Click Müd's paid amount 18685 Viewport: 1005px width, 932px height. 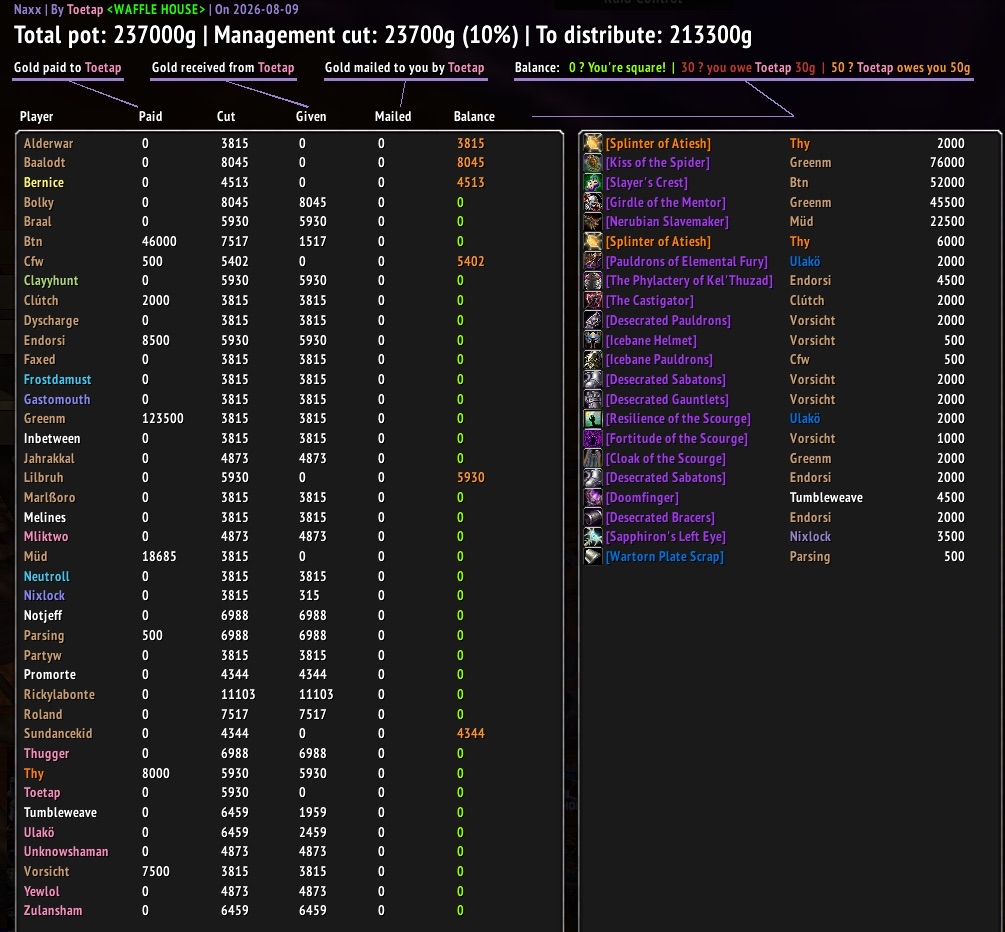tap(159, 556)
